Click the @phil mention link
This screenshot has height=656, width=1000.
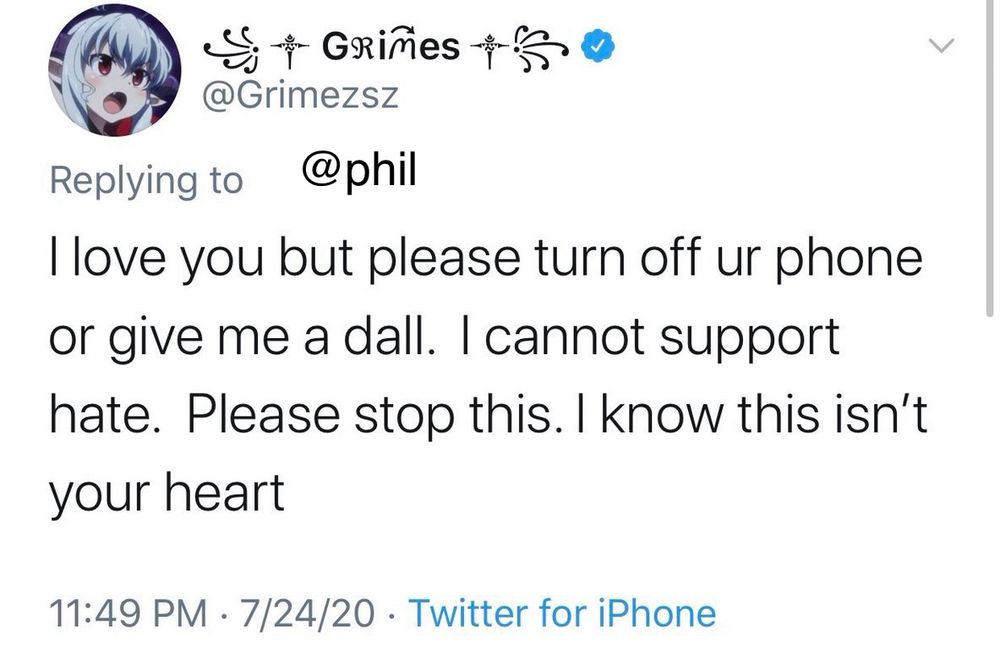click(362, 169)
